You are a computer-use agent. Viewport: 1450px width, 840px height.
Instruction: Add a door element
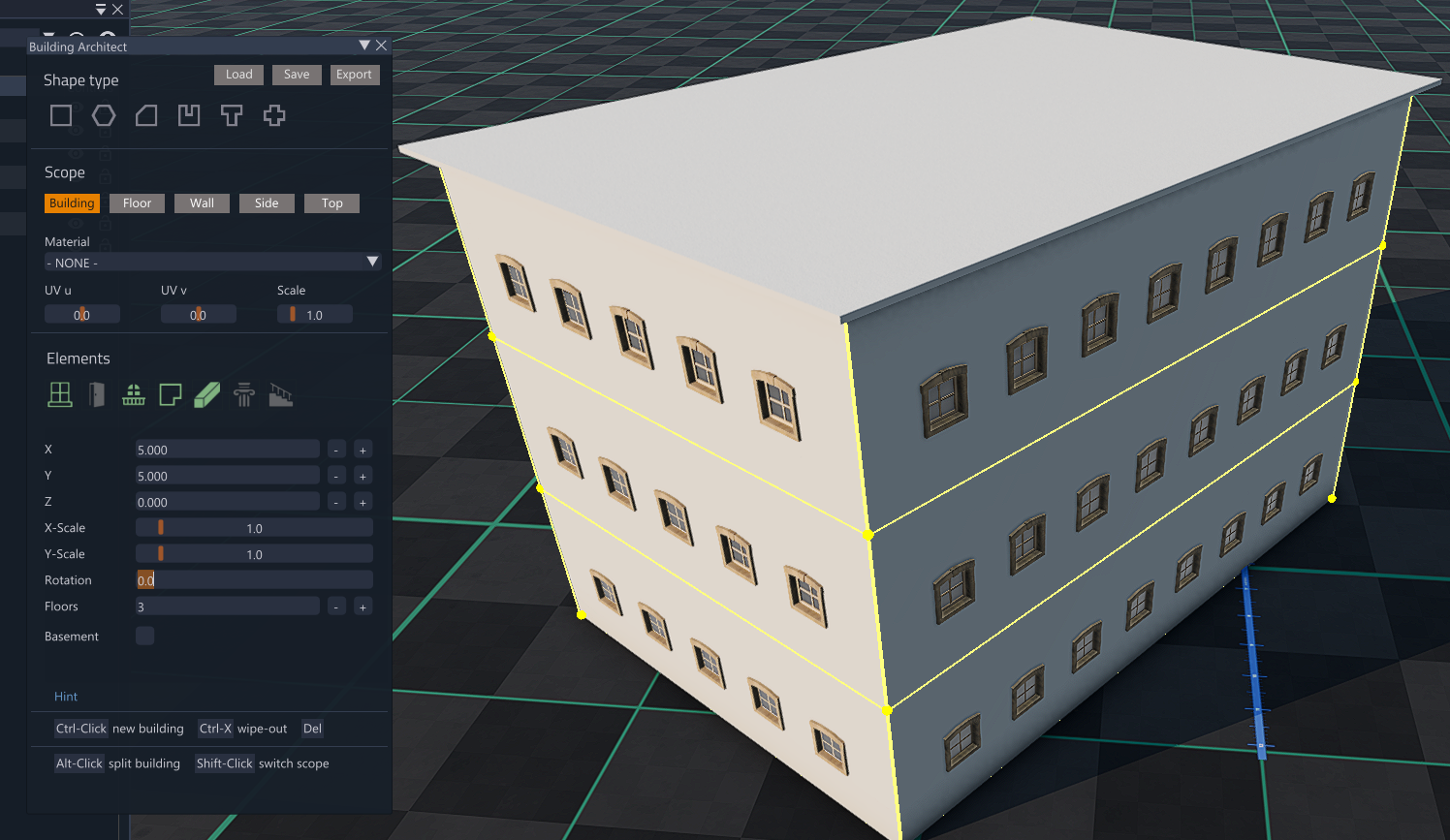97,394
